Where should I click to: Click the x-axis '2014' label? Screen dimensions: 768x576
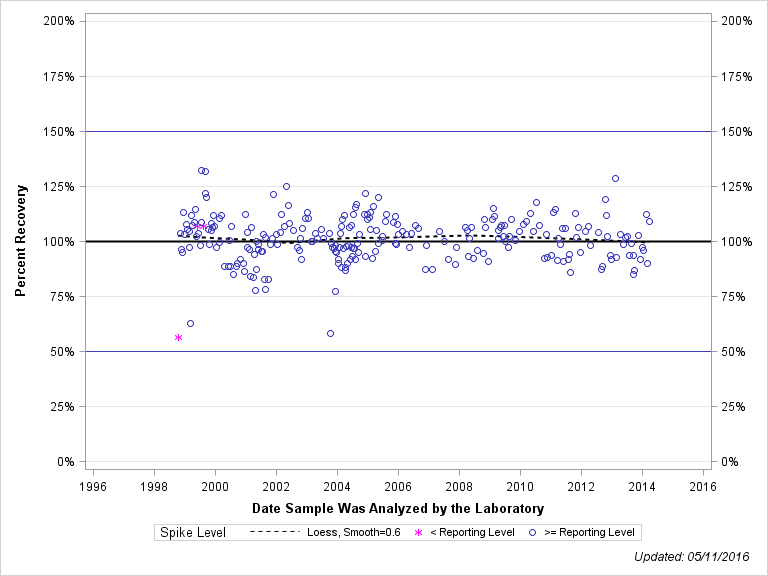(642, 486)
